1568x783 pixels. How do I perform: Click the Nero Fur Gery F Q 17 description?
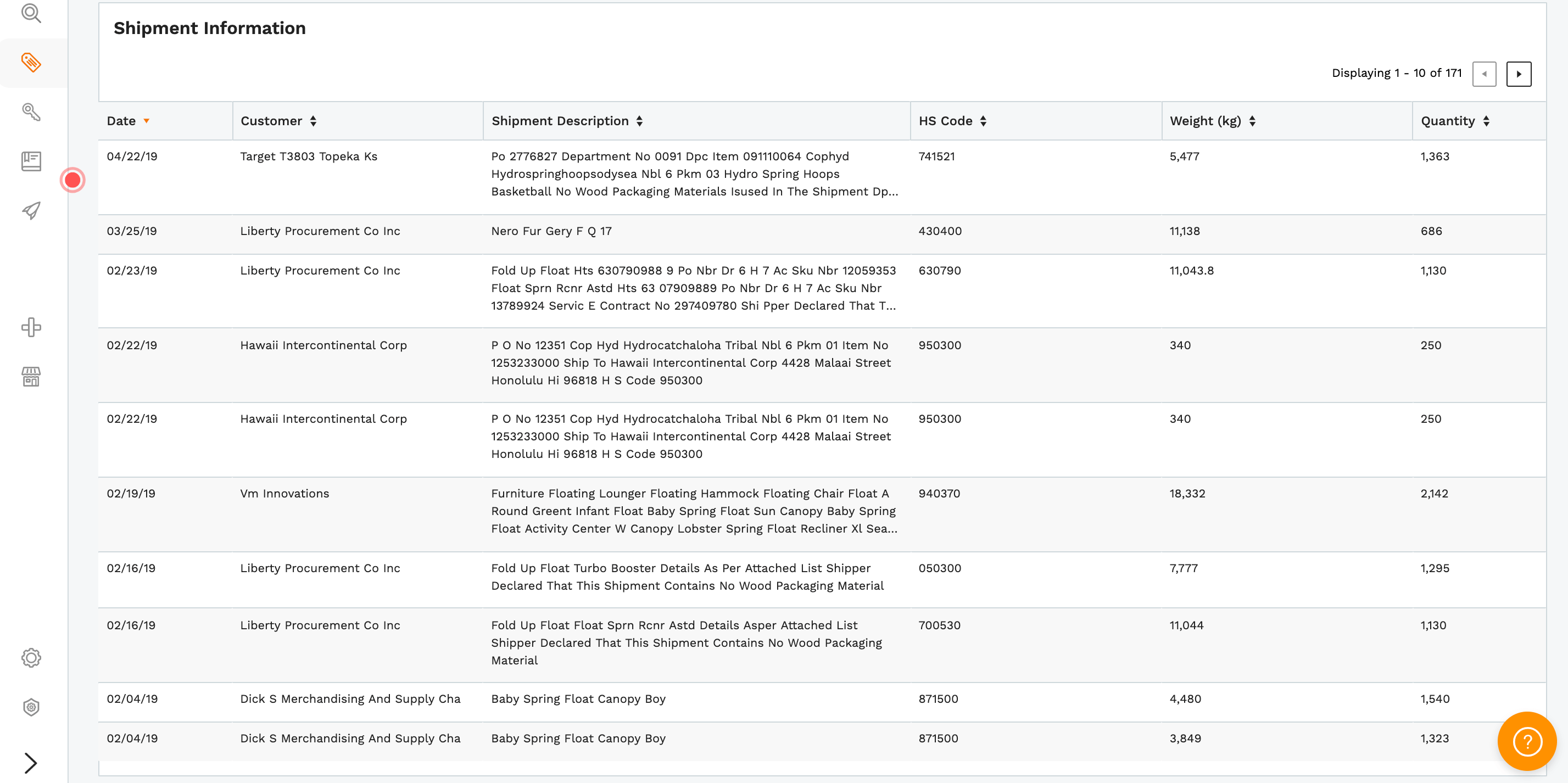click(x=551, y=231)
